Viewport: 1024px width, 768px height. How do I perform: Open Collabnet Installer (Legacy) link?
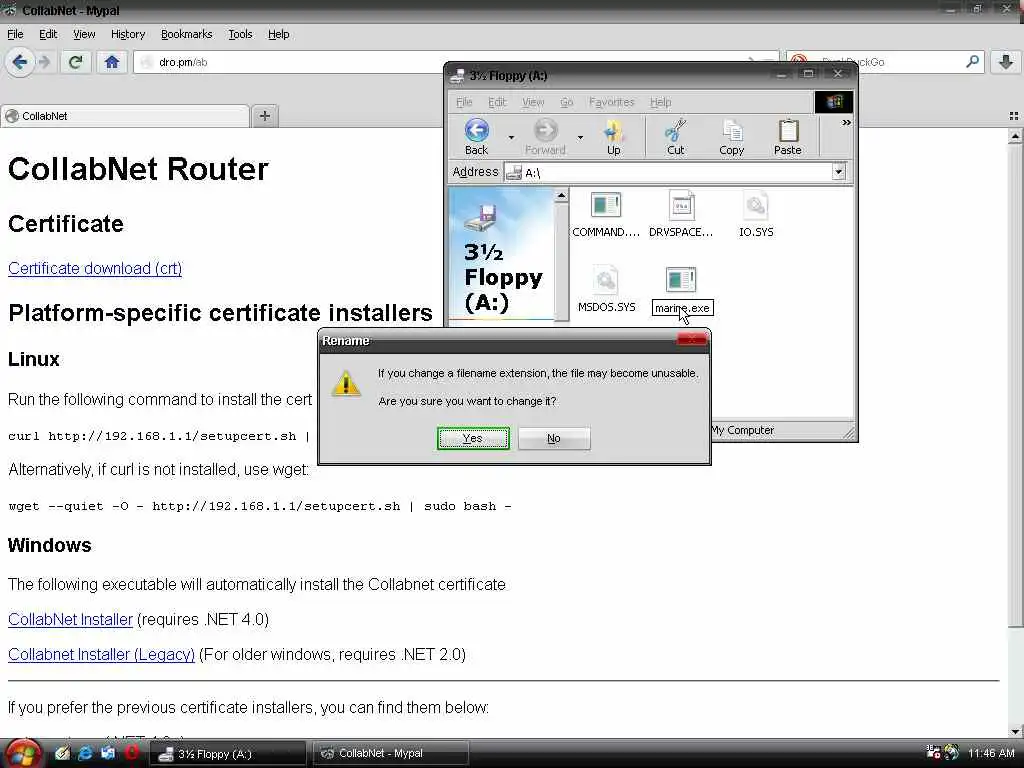[x=101, y=654]
